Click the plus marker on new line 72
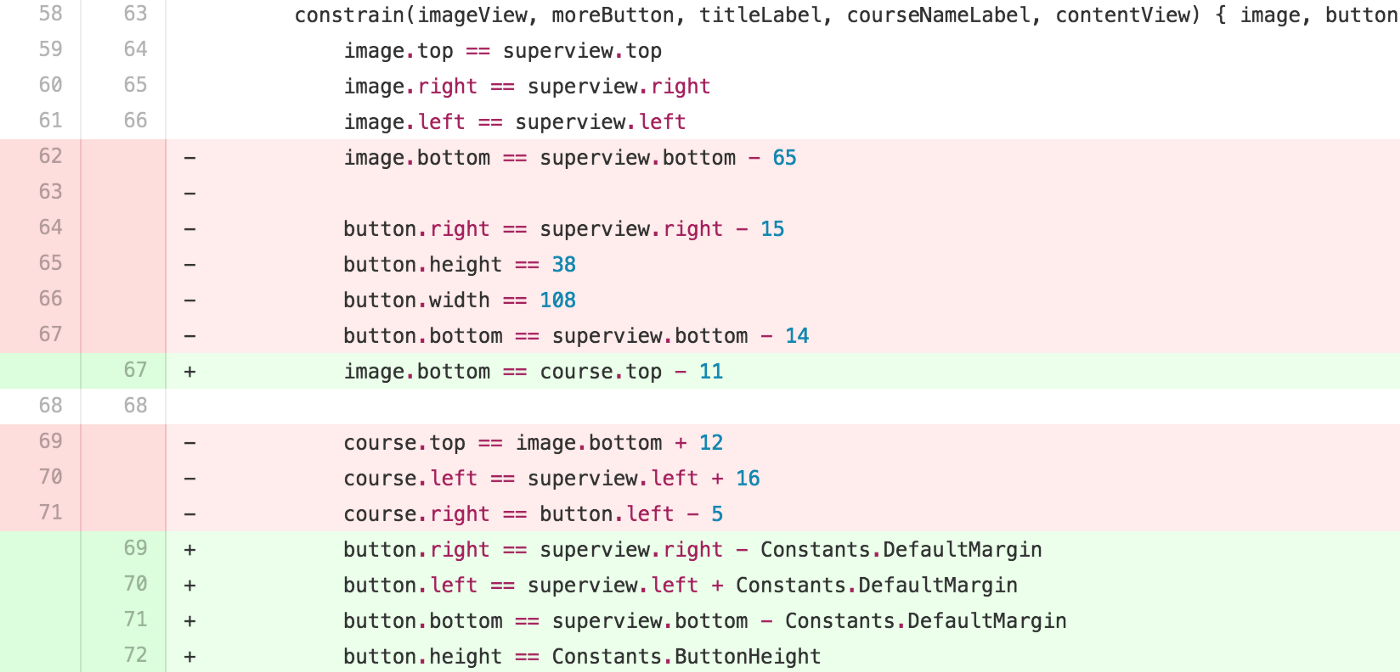Viewport: 1400px width, 672px height. tap(190, 656)
